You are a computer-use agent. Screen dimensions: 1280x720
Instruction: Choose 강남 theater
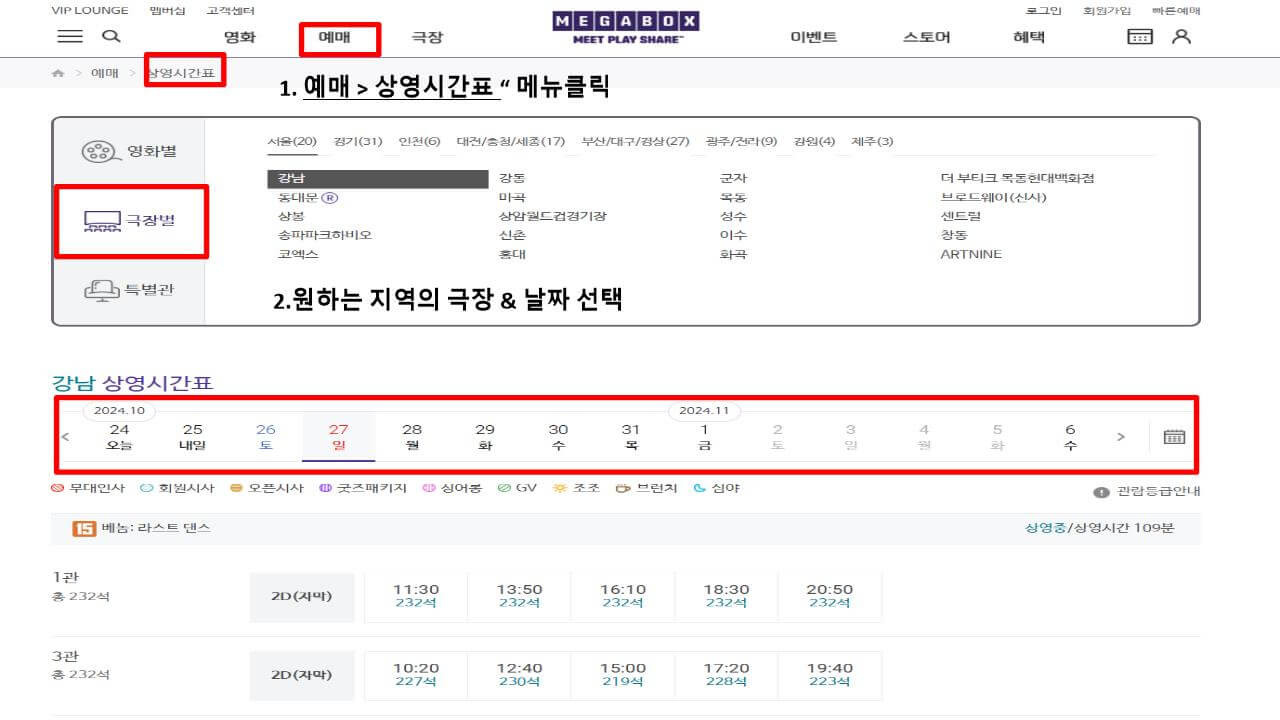click(376, 179)
